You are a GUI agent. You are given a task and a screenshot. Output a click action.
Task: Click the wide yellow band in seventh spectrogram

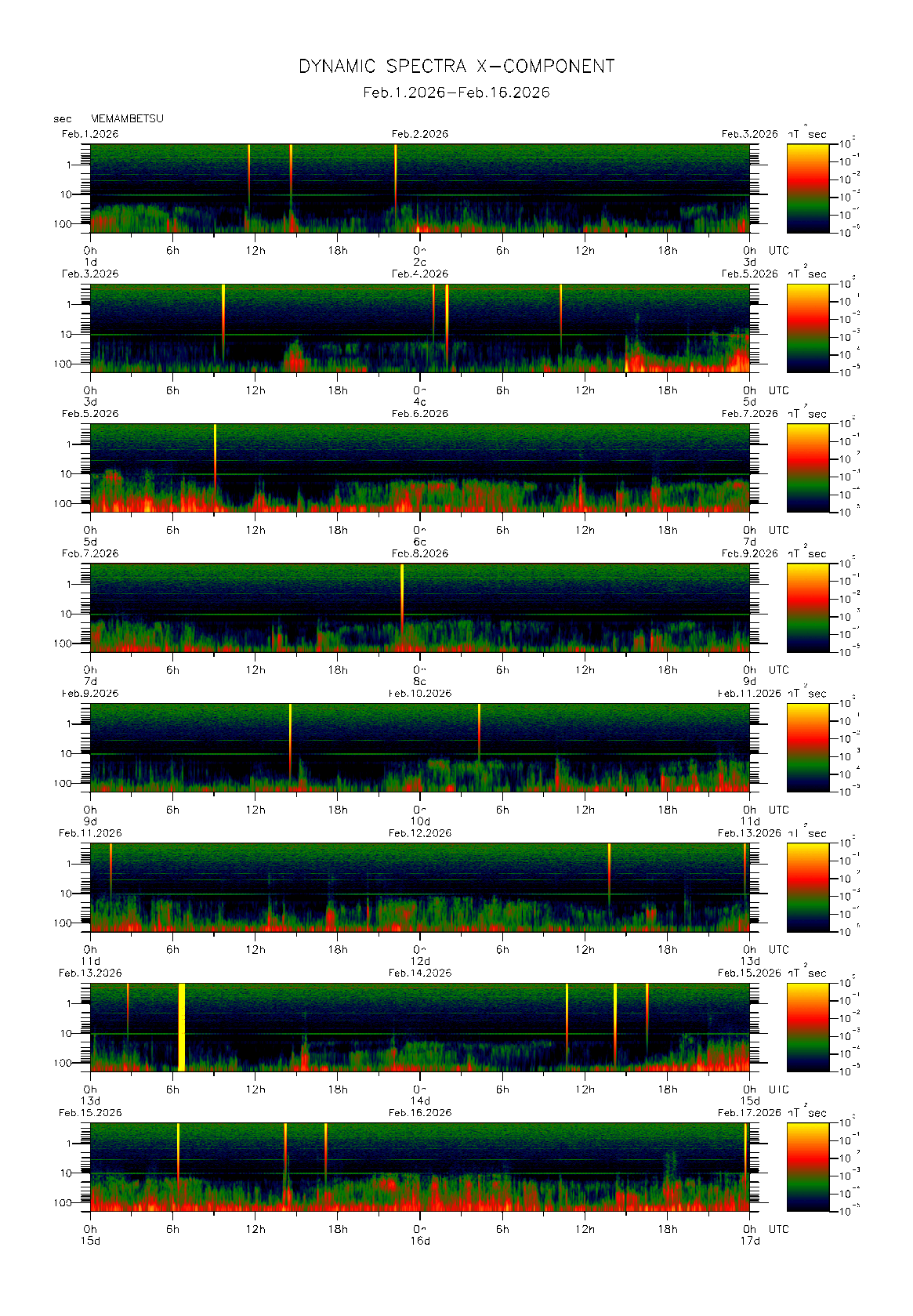click(182, 1027)
